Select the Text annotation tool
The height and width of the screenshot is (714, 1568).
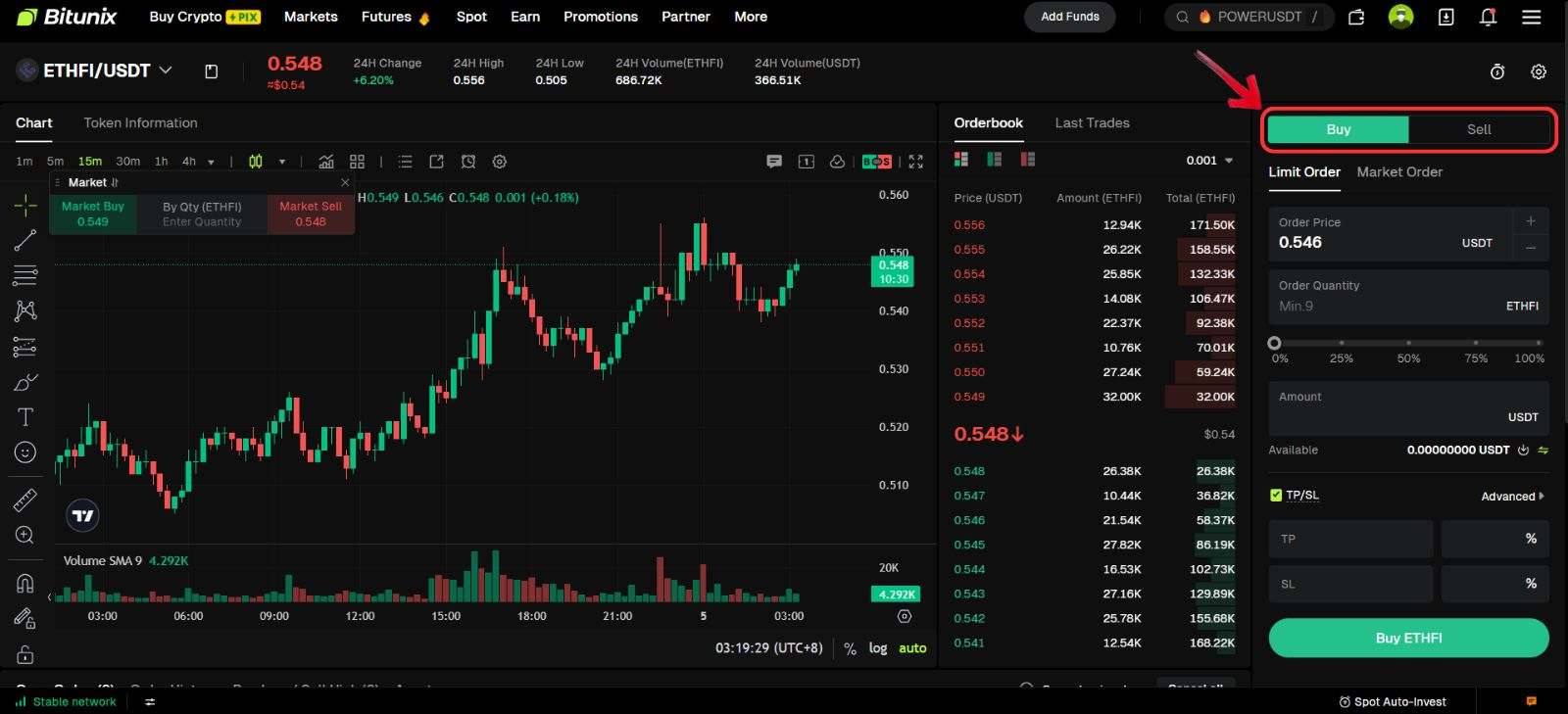pos(25,417)
